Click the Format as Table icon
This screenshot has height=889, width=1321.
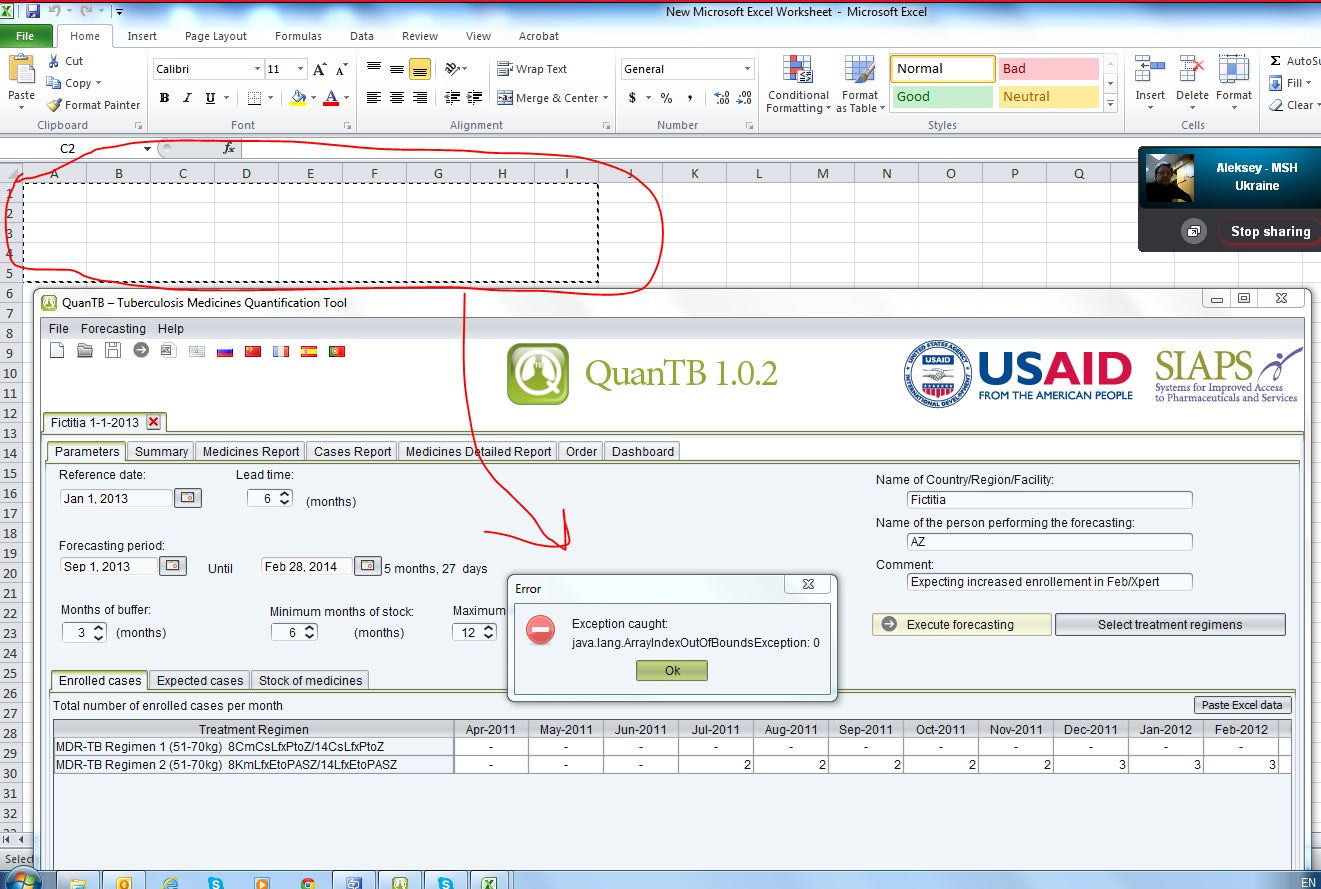tap(860, 69)
